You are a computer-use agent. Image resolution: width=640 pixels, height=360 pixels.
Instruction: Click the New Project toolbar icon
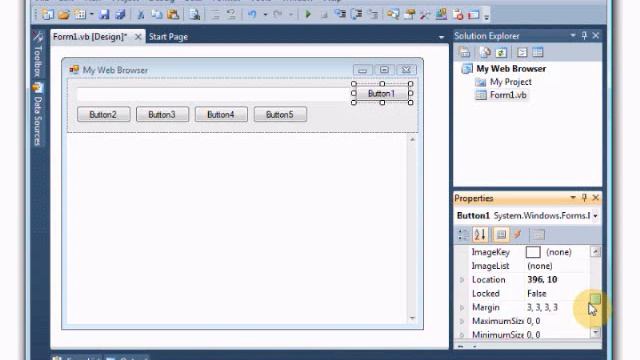(47, 15)
